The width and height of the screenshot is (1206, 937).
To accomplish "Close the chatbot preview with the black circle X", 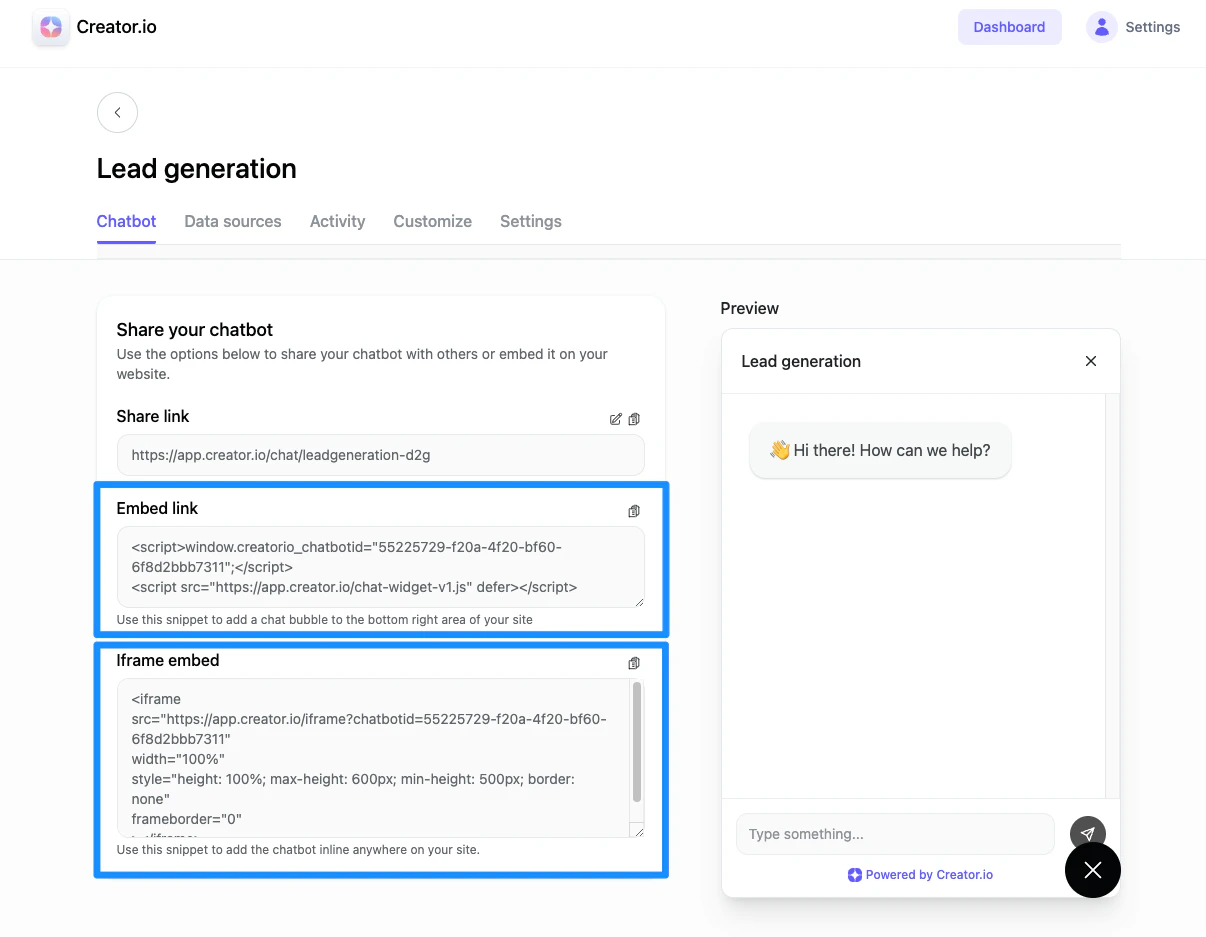I will pyautogui.click(x=1092, y=870).
